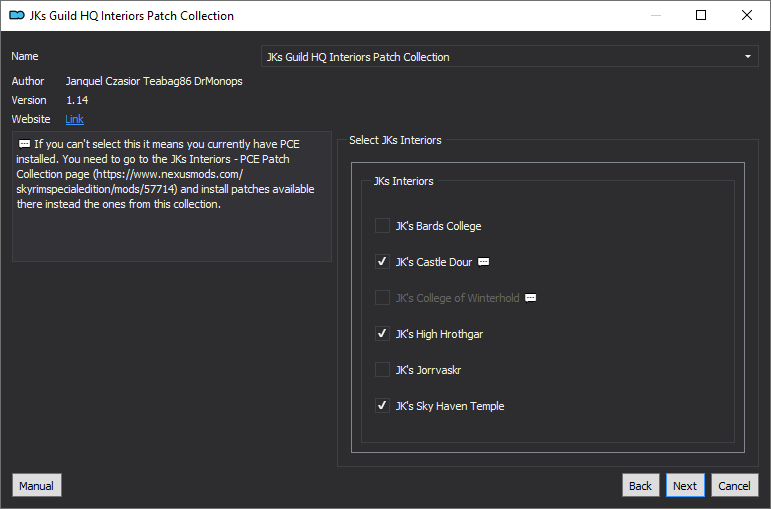Viewport: 771px width, 509px height.
Task: Maximize the installer window
Action: [x=701, y=15]
